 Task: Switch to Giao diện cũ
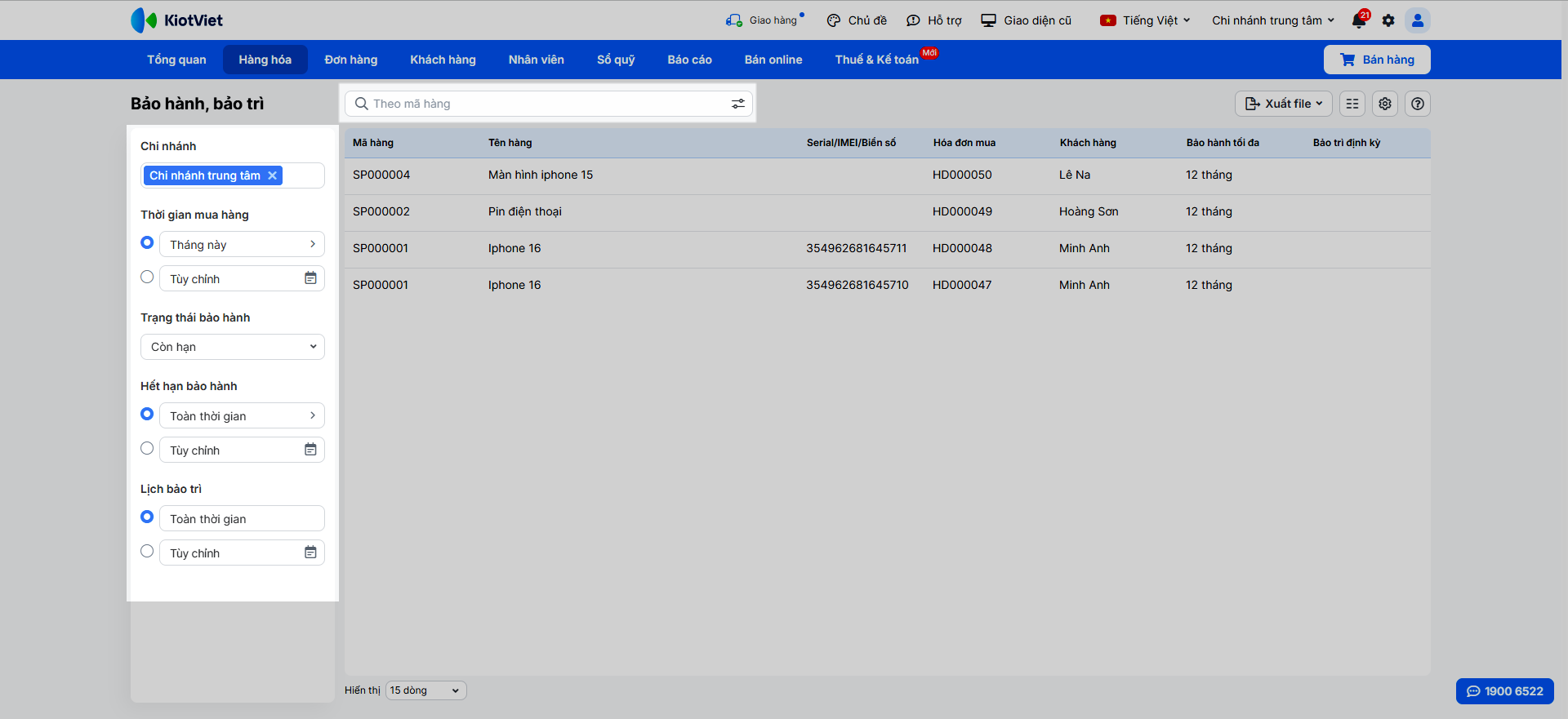(x=1027, y=20)
